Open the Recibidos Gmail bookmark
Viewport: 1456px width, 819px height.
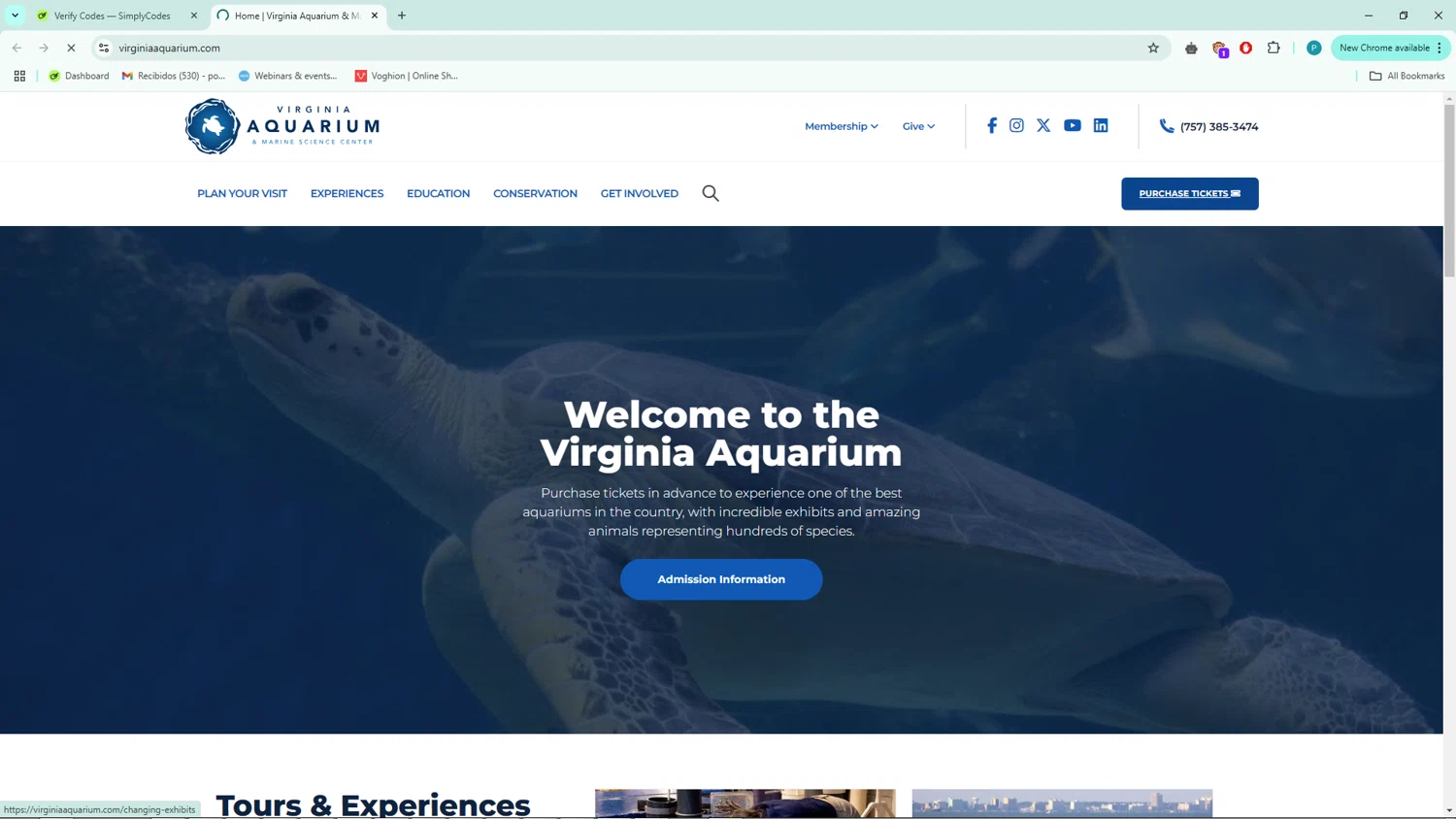point(173,76)
